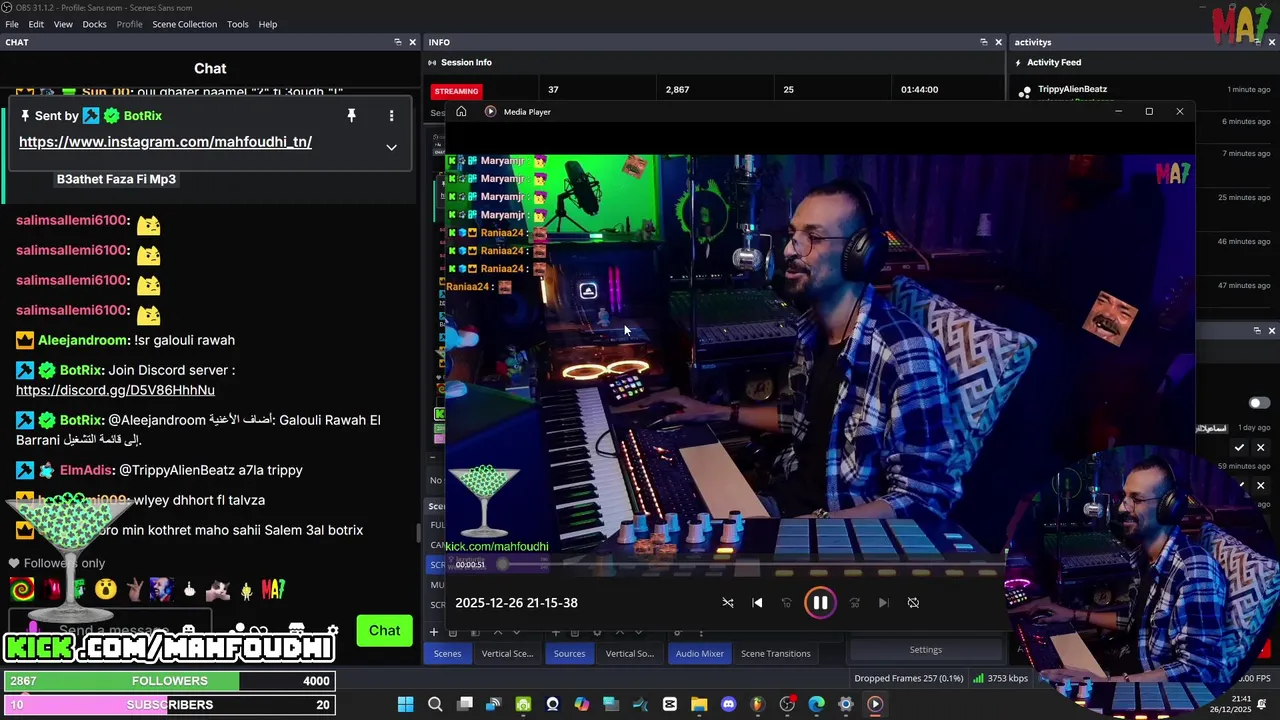Switch to the Scene Transitions tab
Viewport: 1280px width, 720px height.
[x=775, y=654]
